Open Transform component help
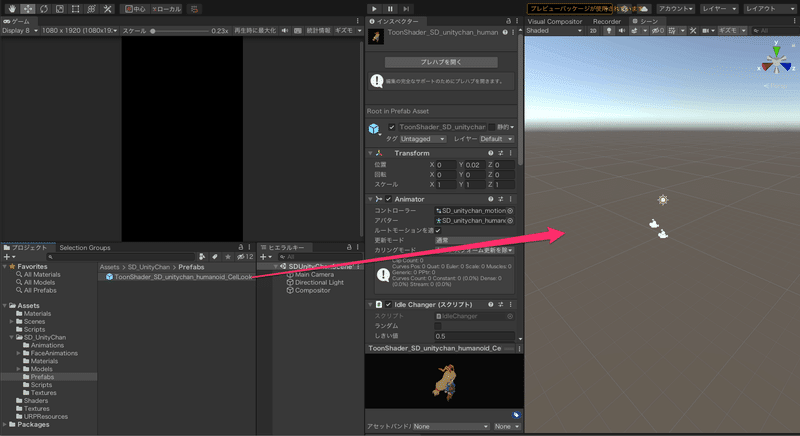Viewport: 800px width, 436px height. pyautogui.click(x=490, y=153)
